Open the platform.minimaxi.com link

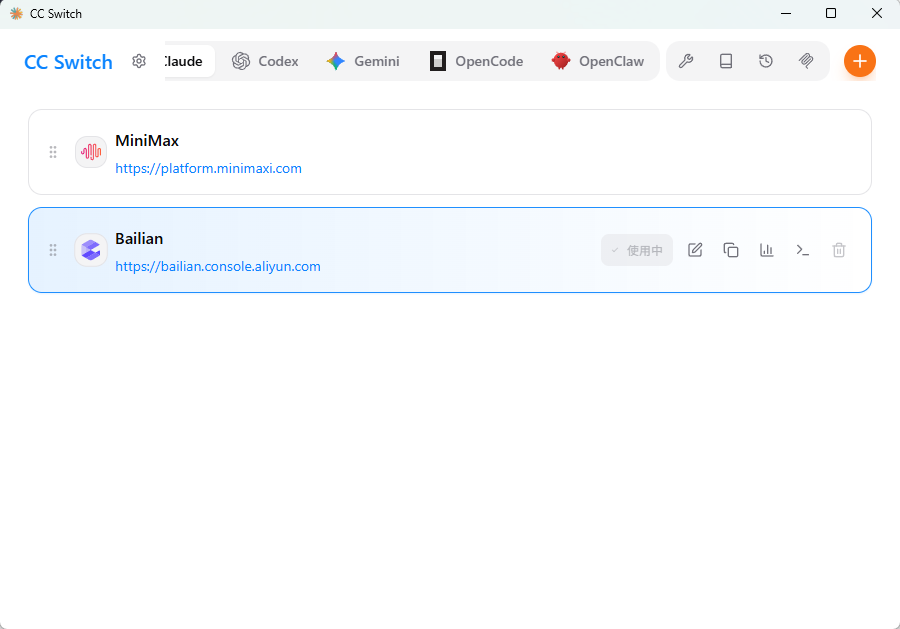pos(208,168)
